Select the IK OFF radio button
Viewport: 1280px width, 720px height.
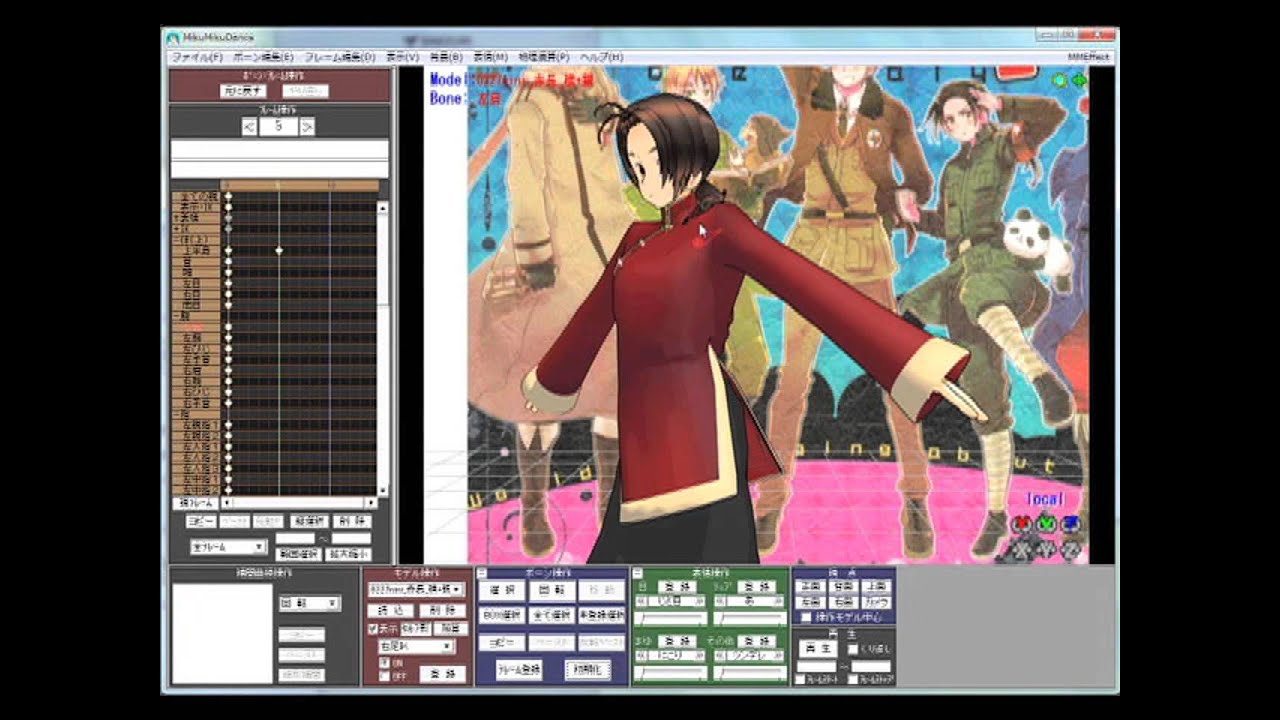pos(384,676)
